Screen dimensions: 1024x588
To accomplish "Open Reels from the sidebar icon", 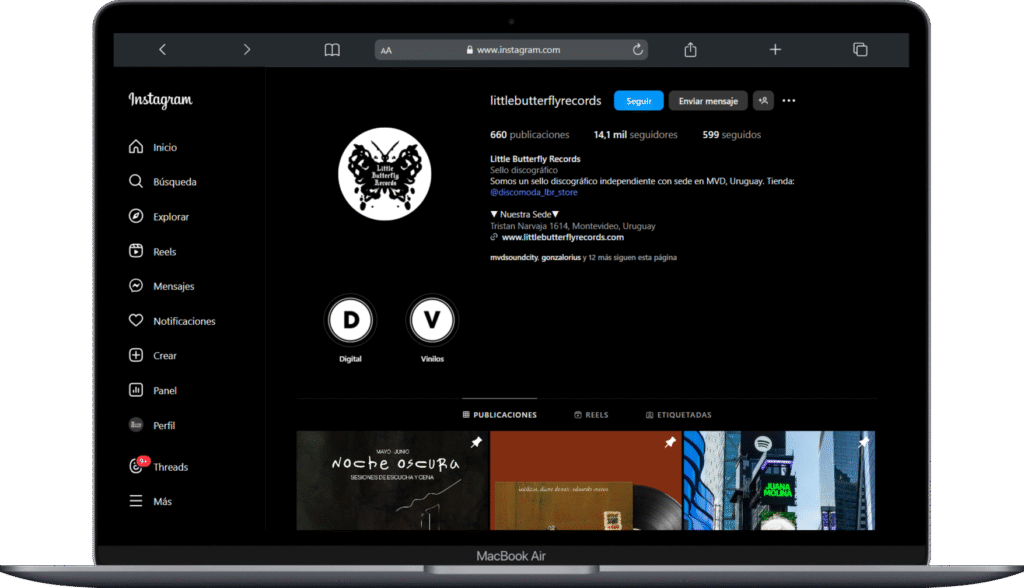I will click(136, 251).
